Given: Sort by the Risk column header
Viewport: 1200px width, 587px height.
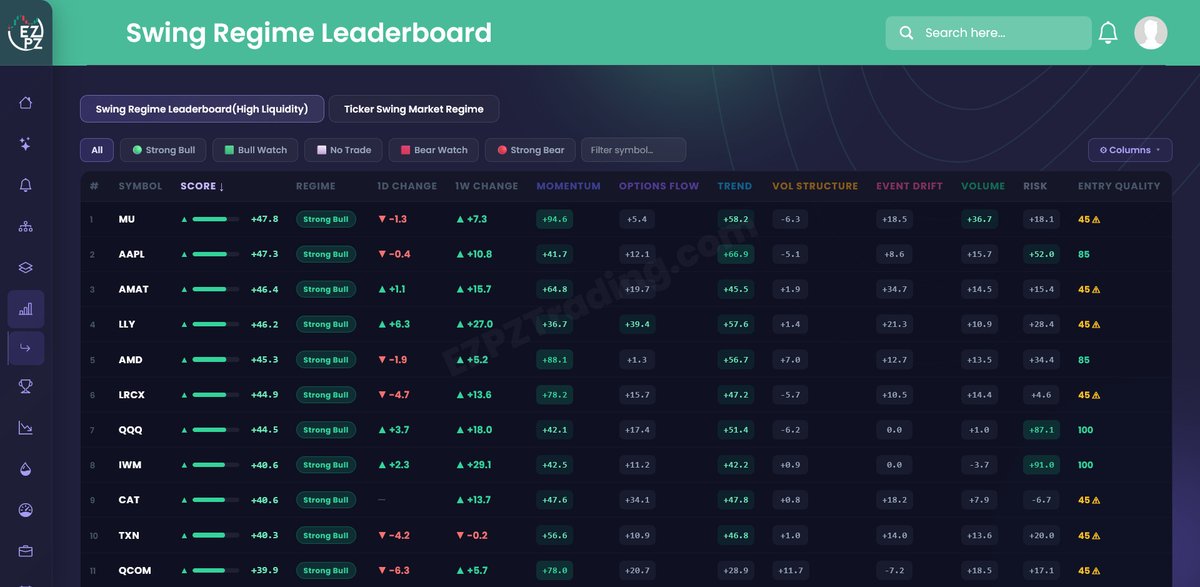Looking at the screenshot, I should click(1035, 186).
